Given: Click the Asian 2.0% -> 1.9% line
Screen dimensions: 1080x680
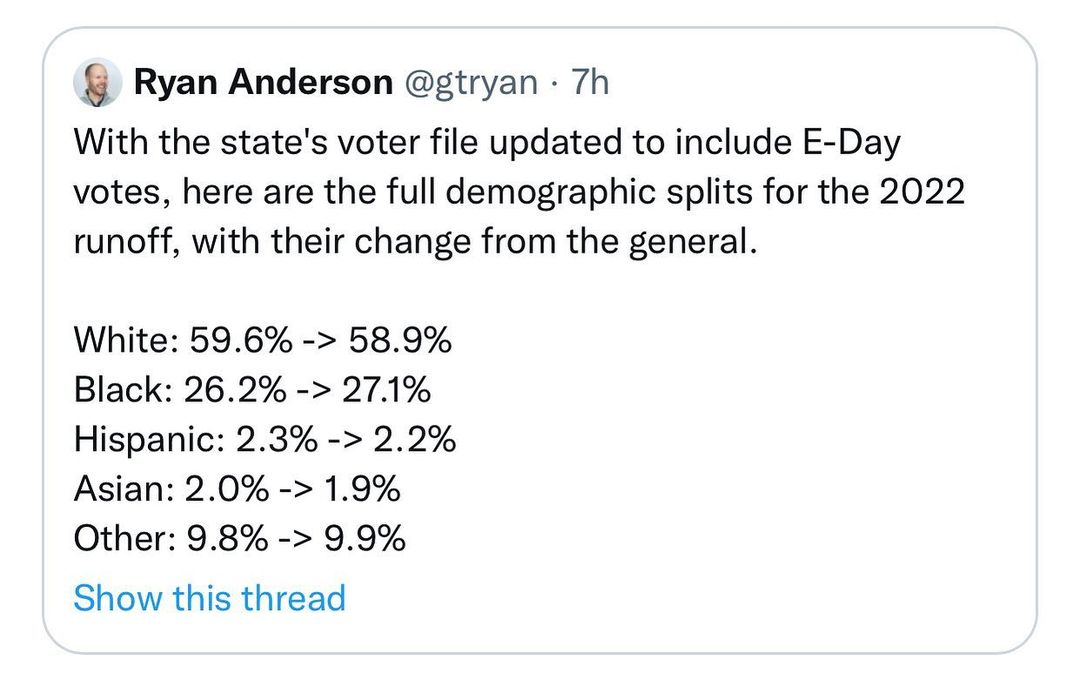Looking at the screenshot, I should [x=237, y=490].
